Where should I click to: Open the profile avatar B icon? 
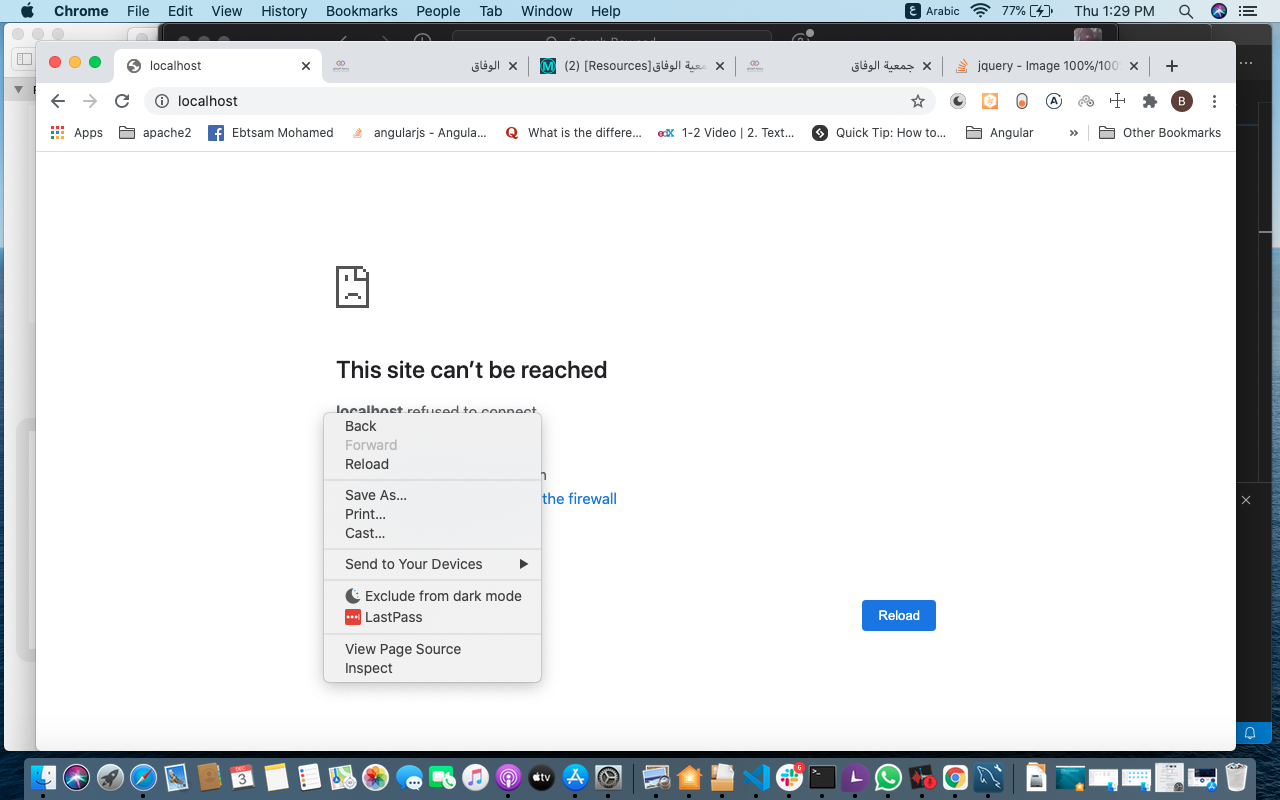pyautogui.click(x=1182, y=101)
